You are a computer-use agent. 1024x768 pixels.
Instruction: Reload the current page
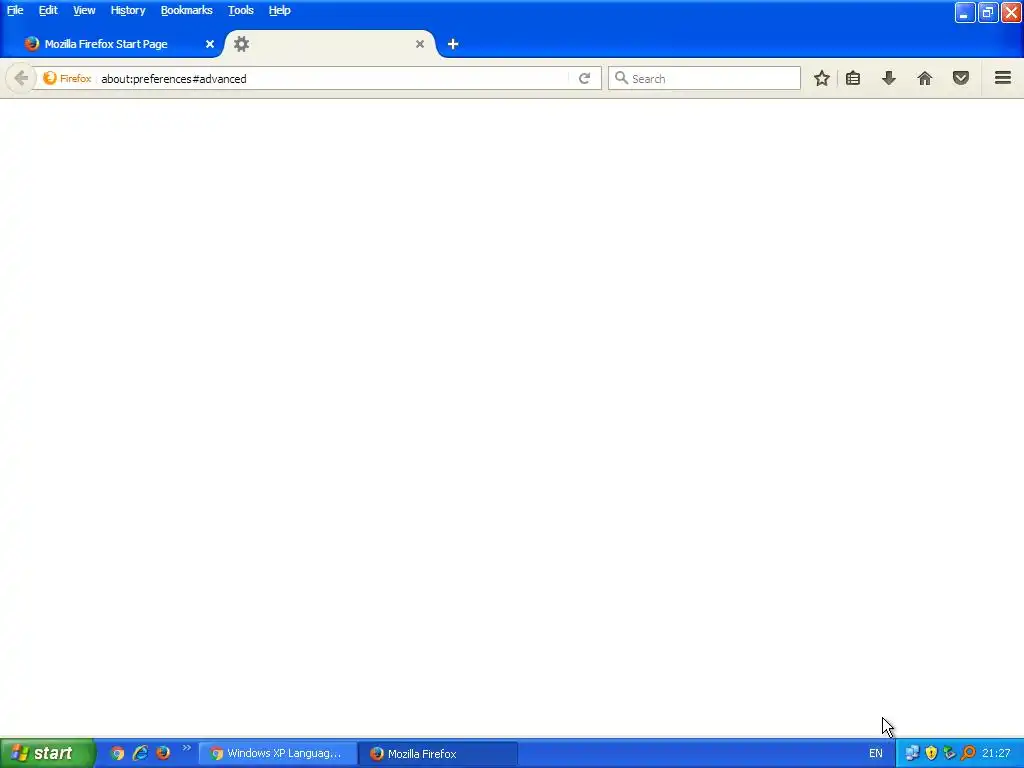tap(584, 78)
